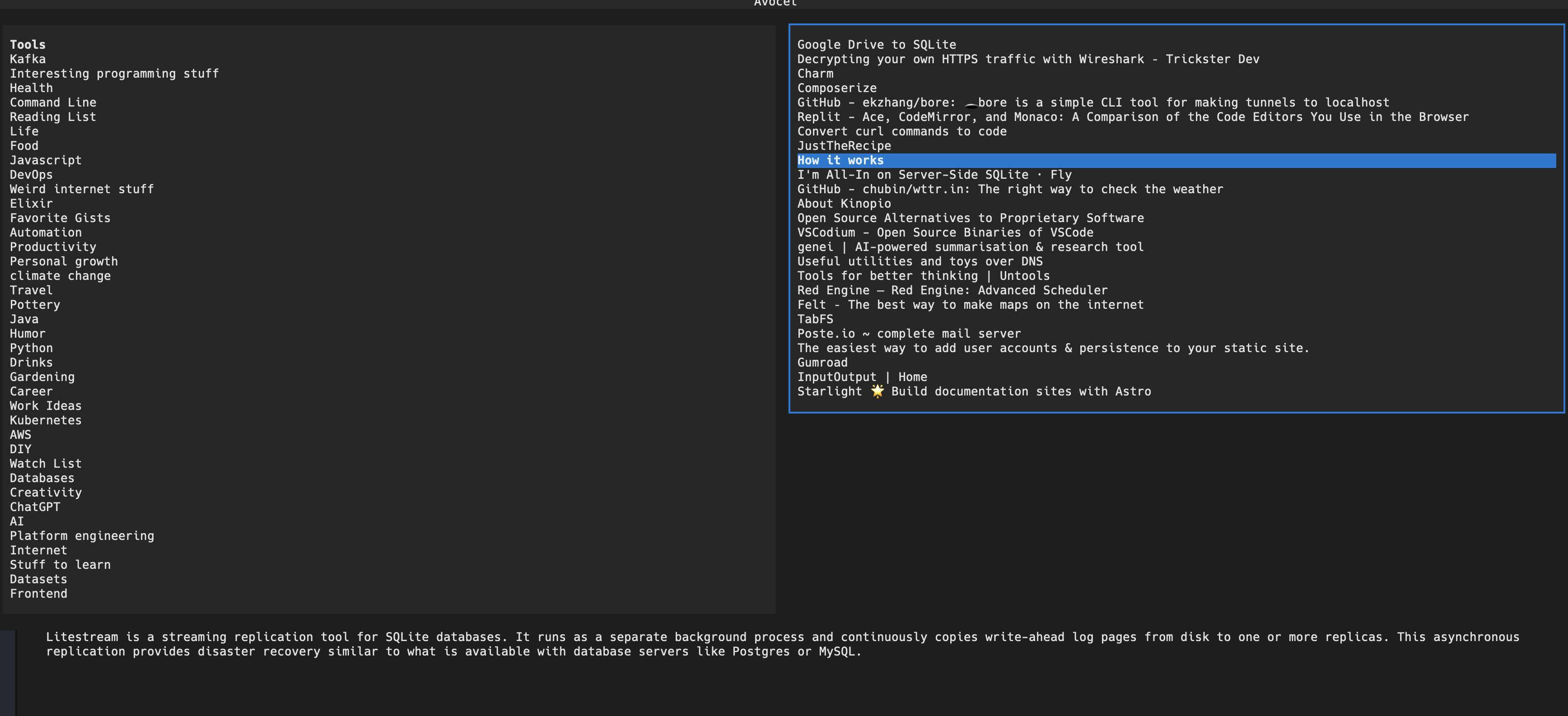1568x716 pixels.
Task: Select the Kubernetes collection
Action: pyautogui.click(x=46, y=420)
